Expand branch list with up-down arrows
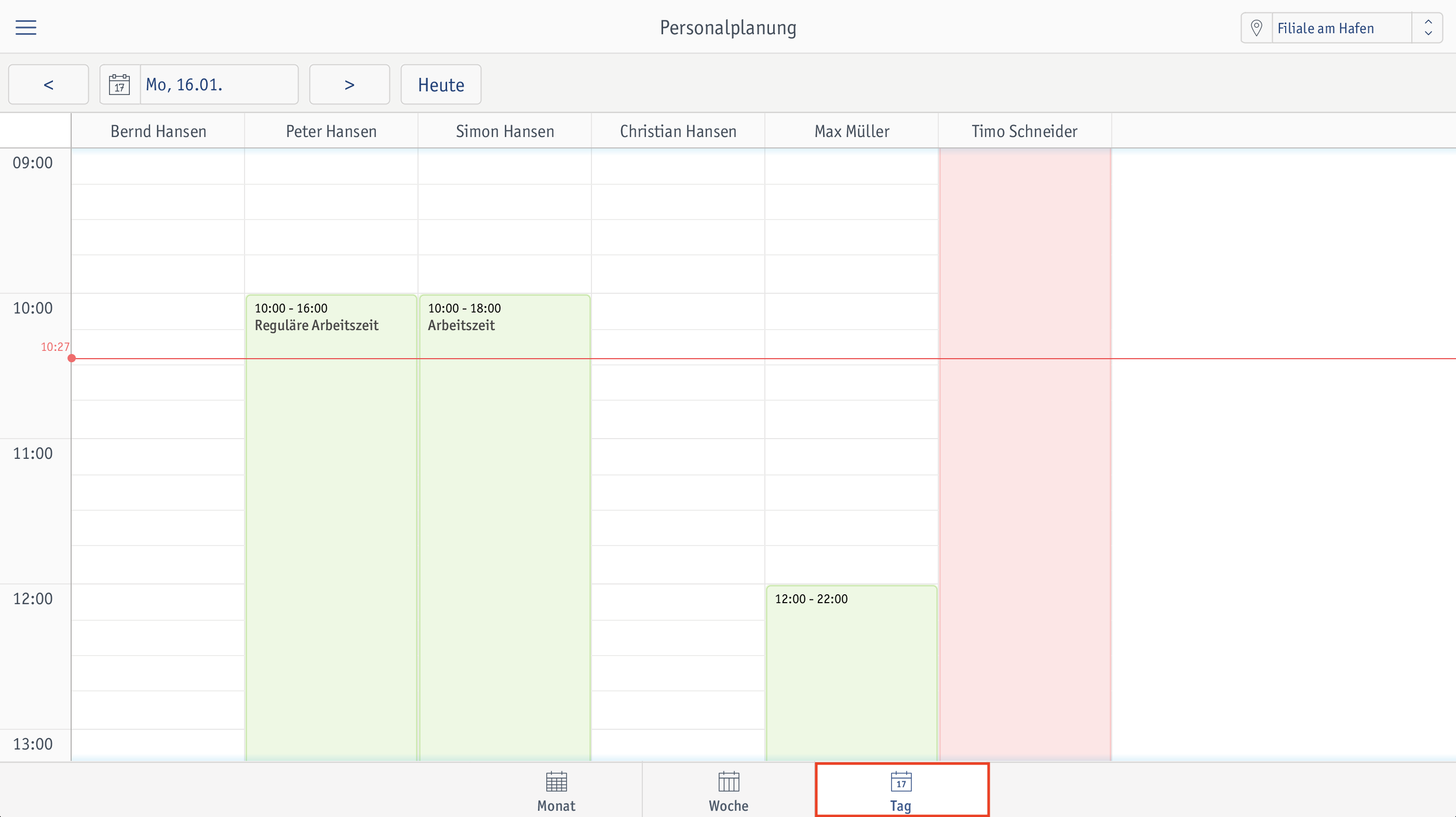1456x817 pixels. pyautogui.click(x=1428, y=28)
